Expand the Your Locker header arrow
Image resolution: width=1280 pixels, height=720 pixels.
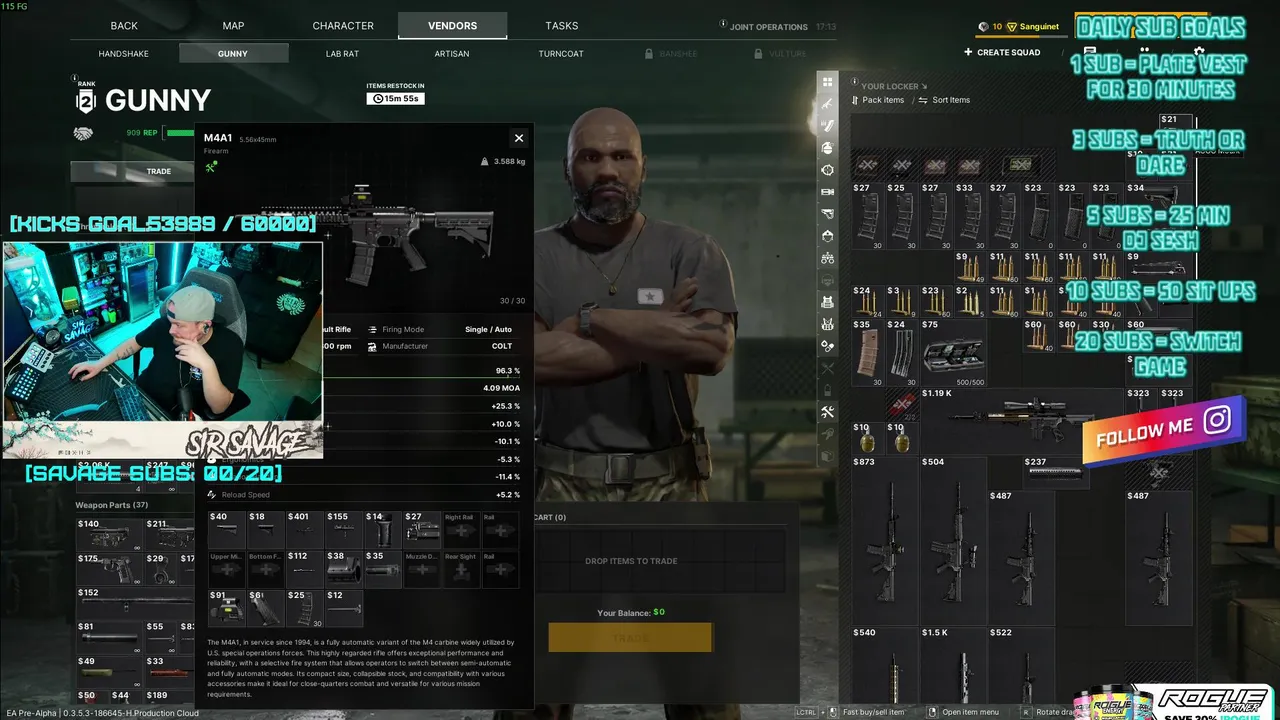(924, 86)
